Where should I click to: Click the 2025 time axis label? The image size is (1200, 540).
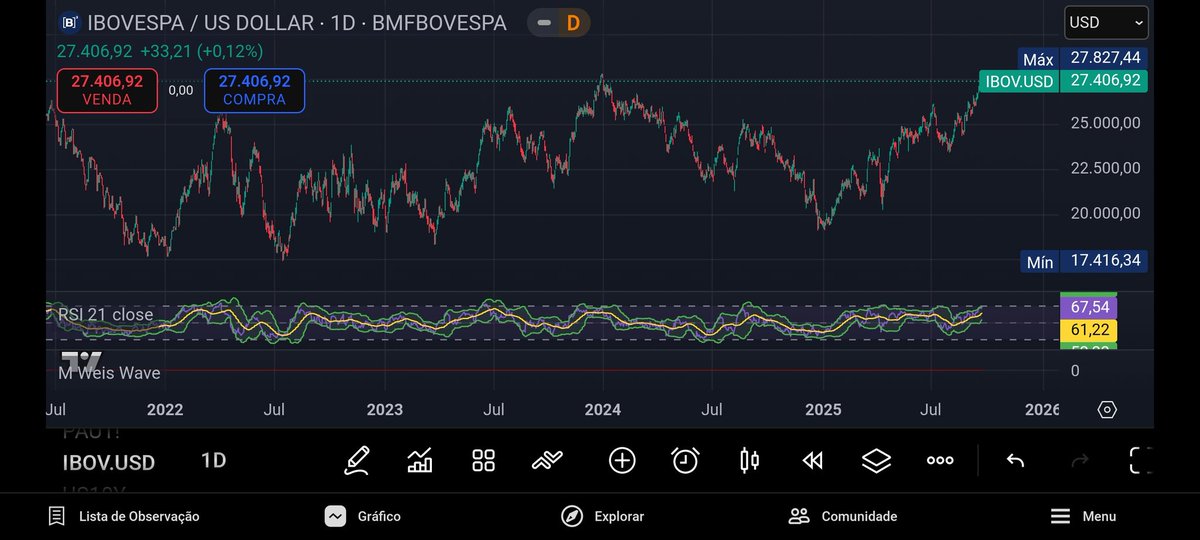point(823,410)
